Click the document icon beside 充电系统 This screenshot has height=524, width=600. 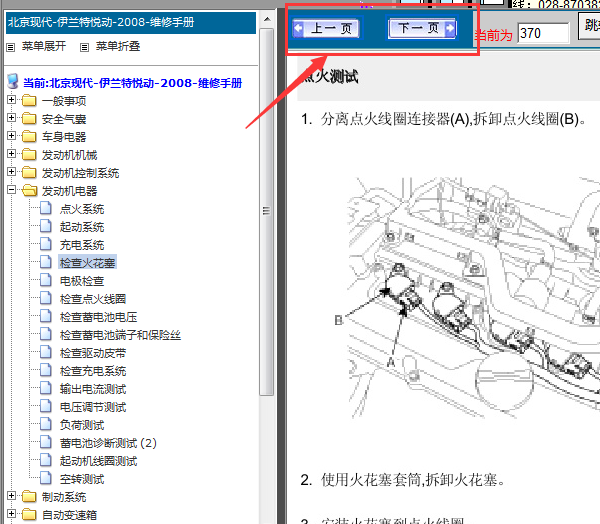point(46,244)
